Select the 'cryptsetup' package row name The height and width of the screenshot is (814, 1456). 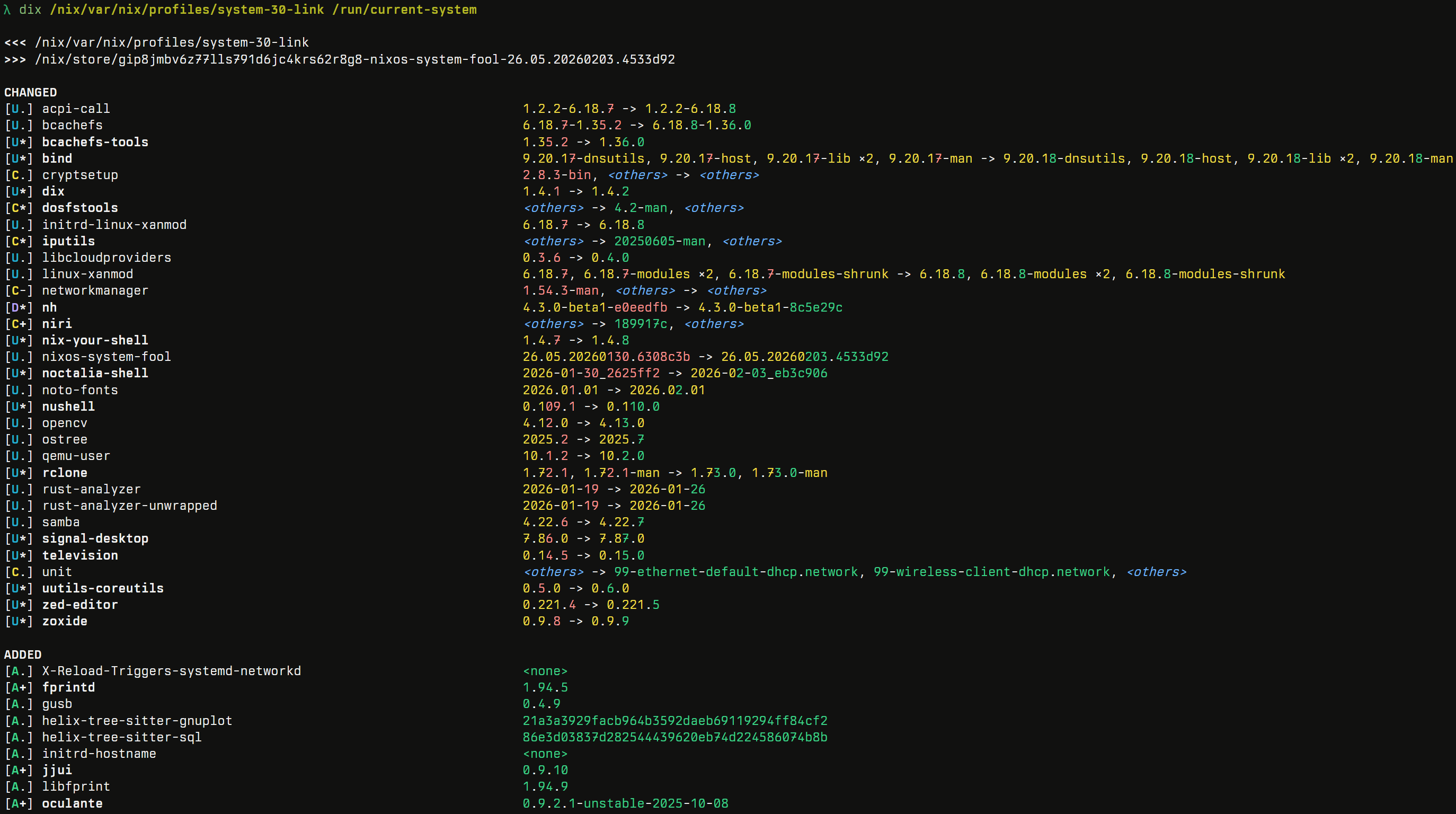80,175
